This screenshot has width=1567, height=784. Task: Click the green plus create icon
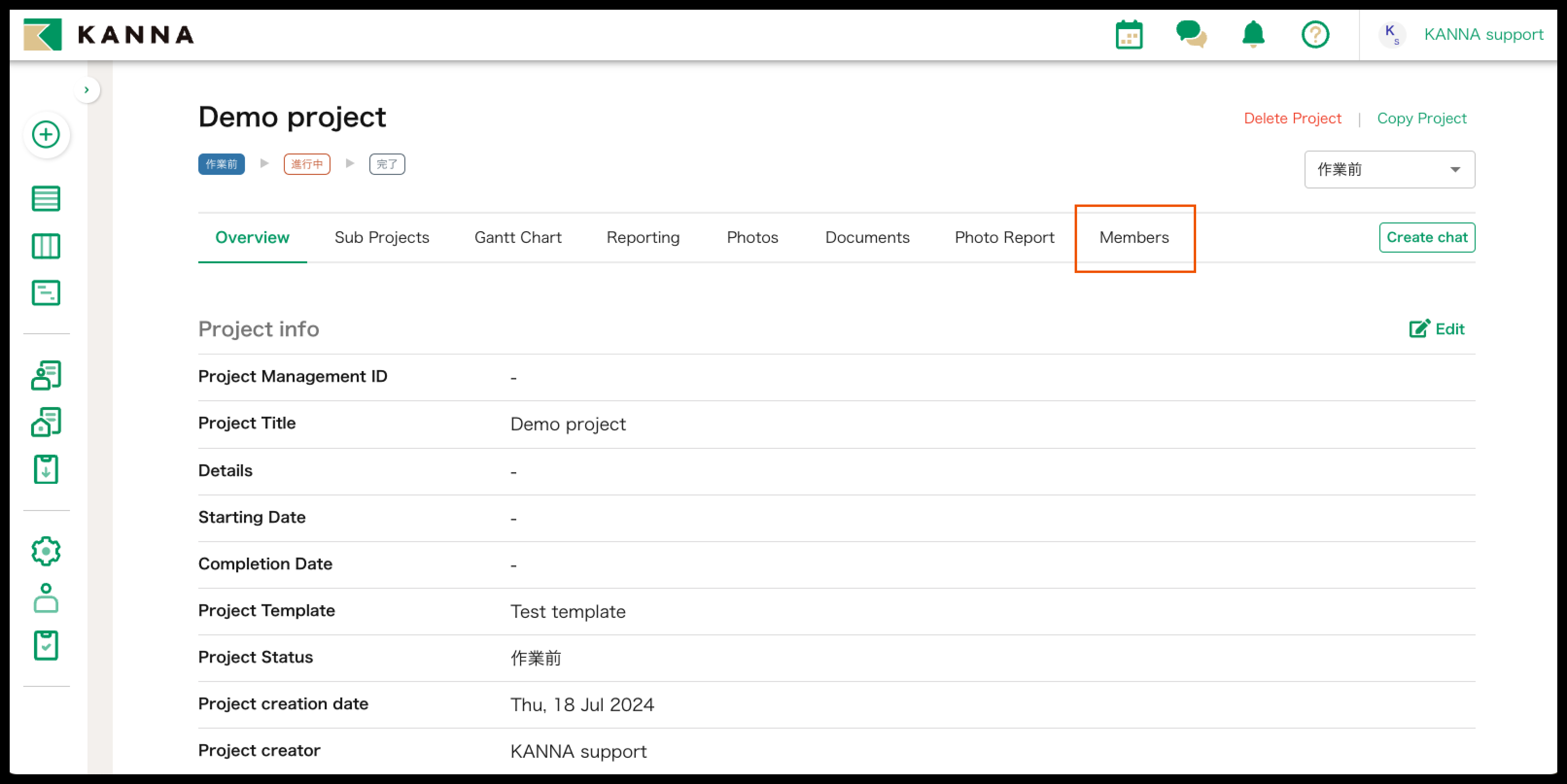[x=46, y=134]
